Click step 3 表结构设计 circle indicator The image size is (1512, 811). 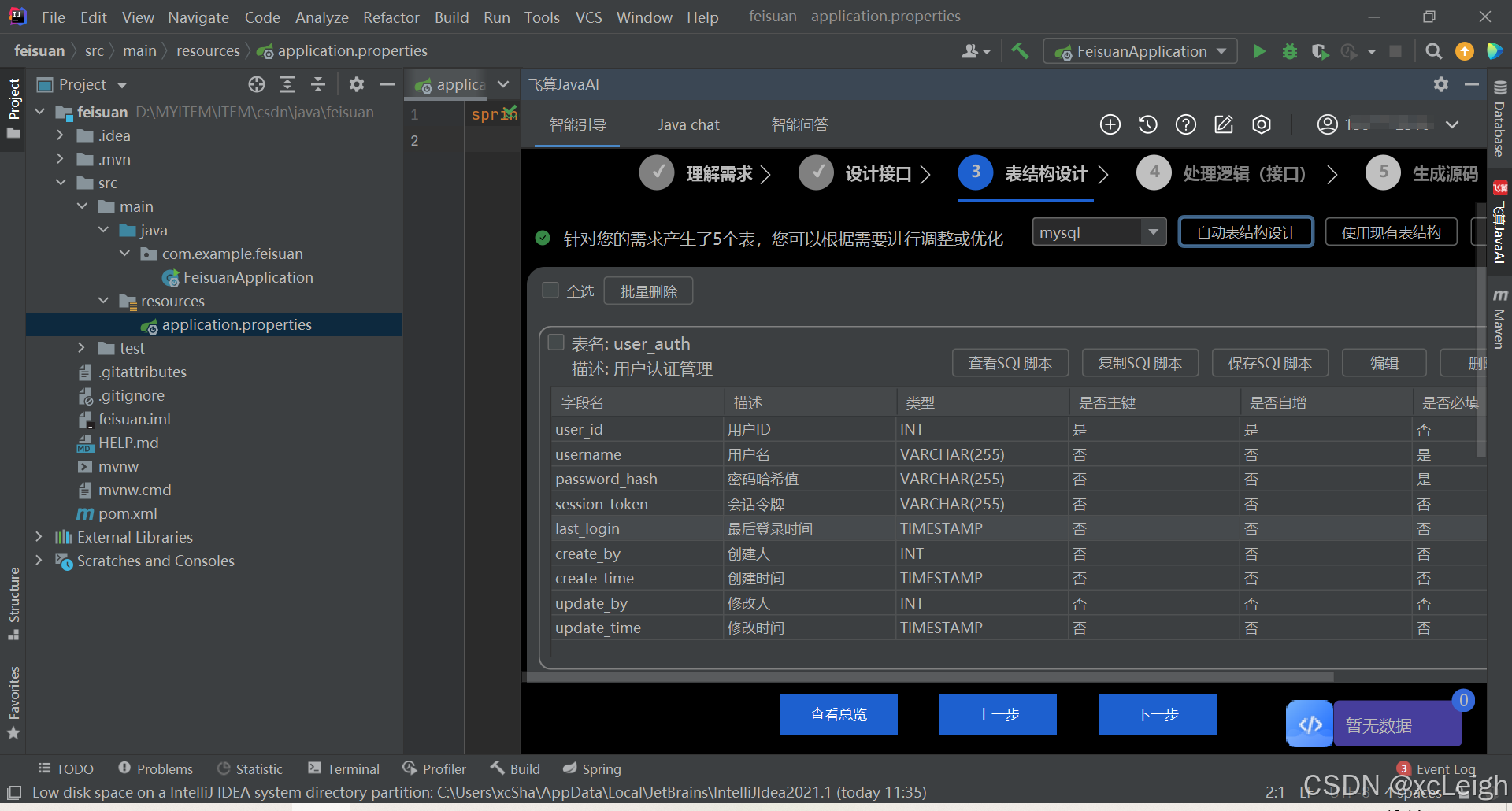click(976, 173)
